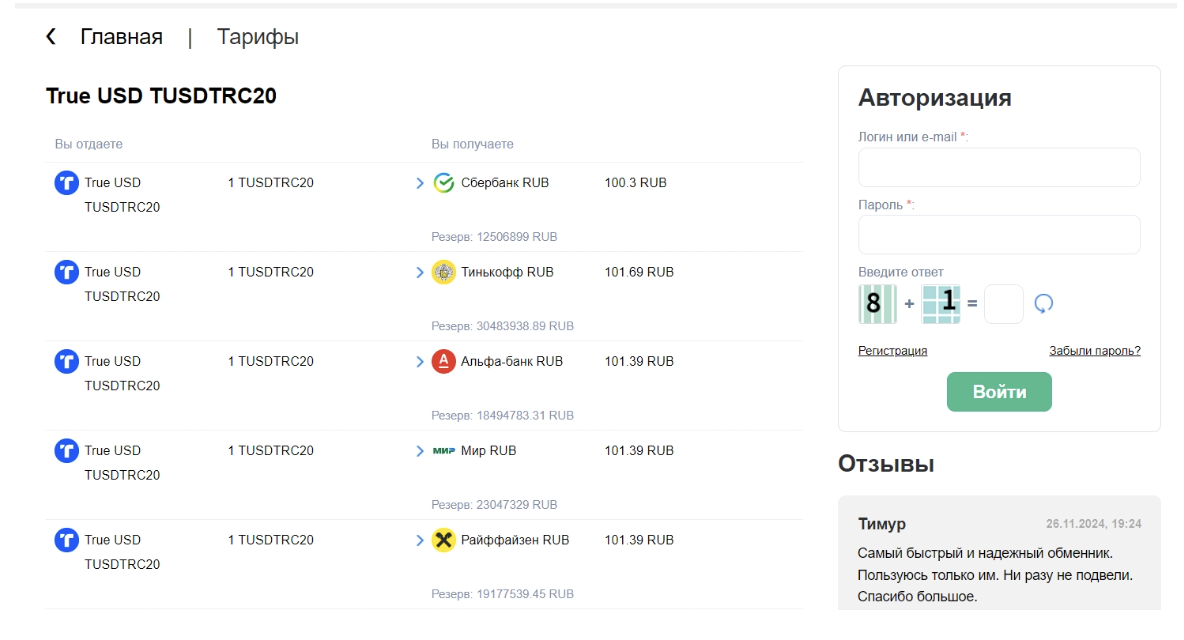The image size is (1184, 640).
Task: Click the captcha answer box
Action: coord(1003,304)
